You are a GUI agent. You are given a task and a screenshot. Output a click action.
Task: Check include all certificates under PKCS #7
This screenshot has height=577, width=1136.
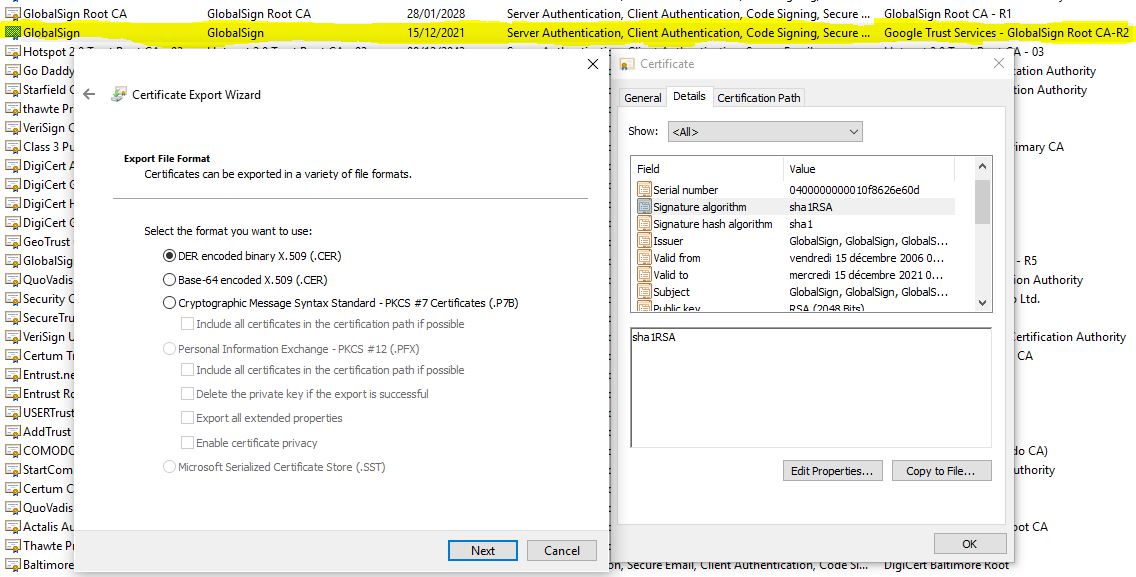coord(188,324)
